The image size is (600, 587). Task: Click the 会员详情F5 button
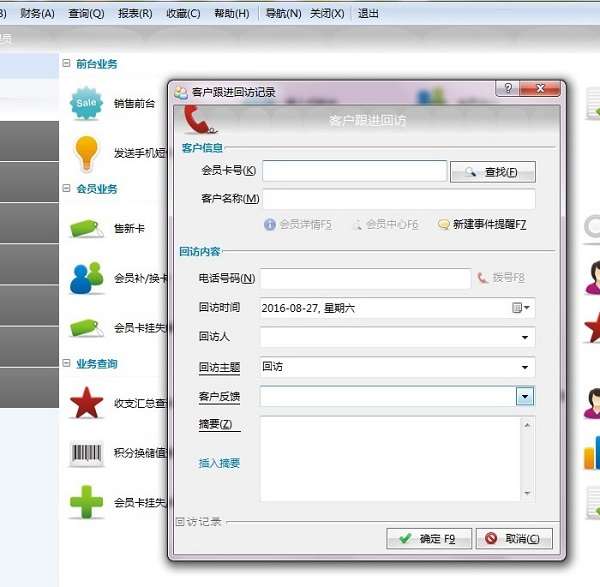(298, 224)
